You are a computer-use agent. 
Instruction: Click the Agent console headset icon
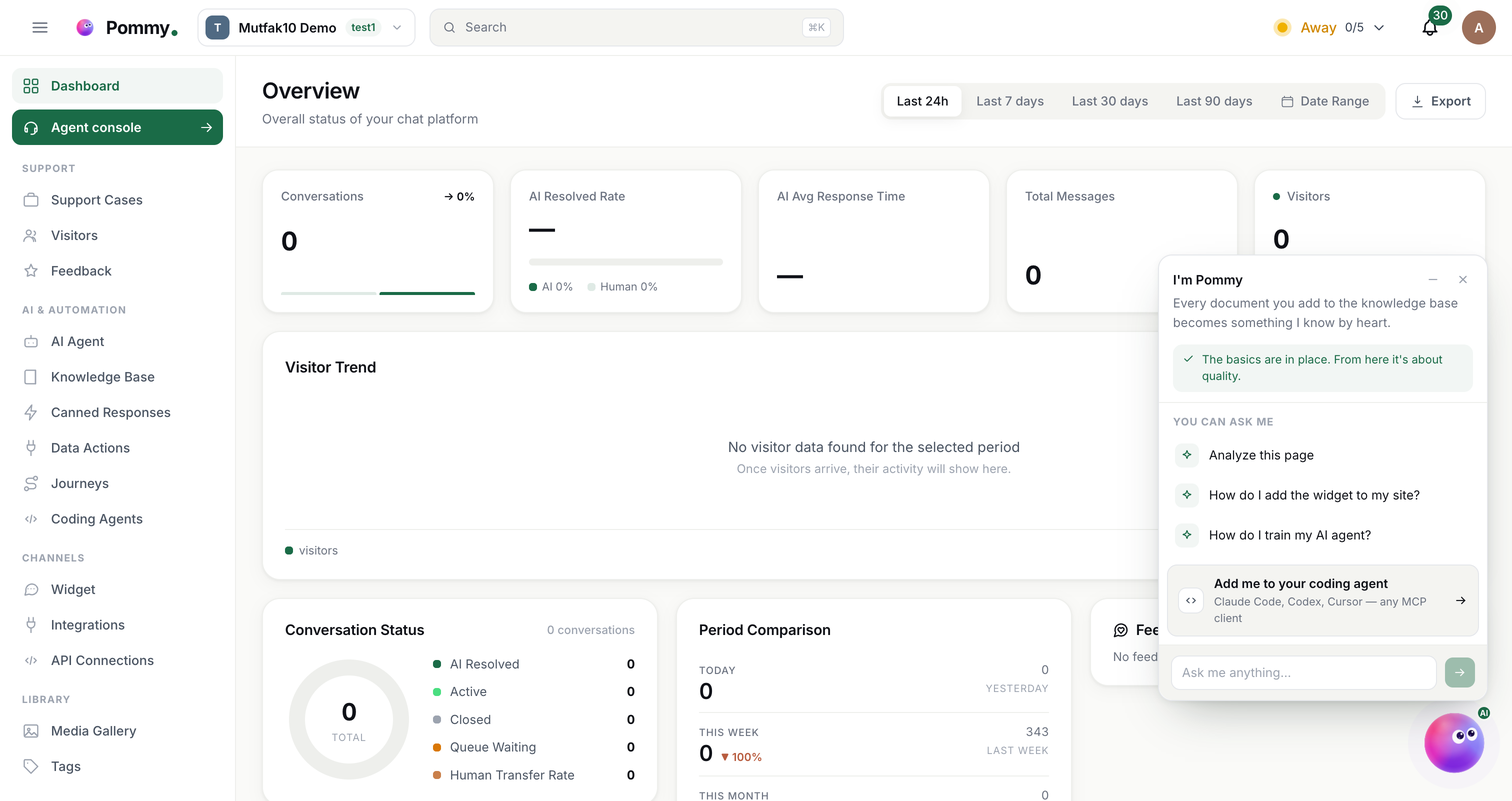coord(31,128)
